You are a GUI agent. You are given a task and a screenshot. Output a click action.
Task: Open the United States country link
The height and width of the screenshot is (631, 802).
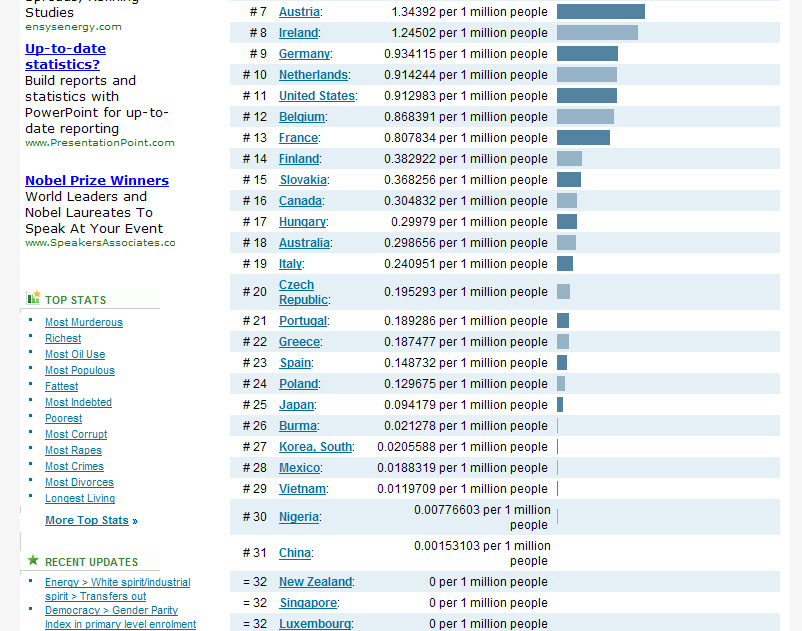(317, 96)
